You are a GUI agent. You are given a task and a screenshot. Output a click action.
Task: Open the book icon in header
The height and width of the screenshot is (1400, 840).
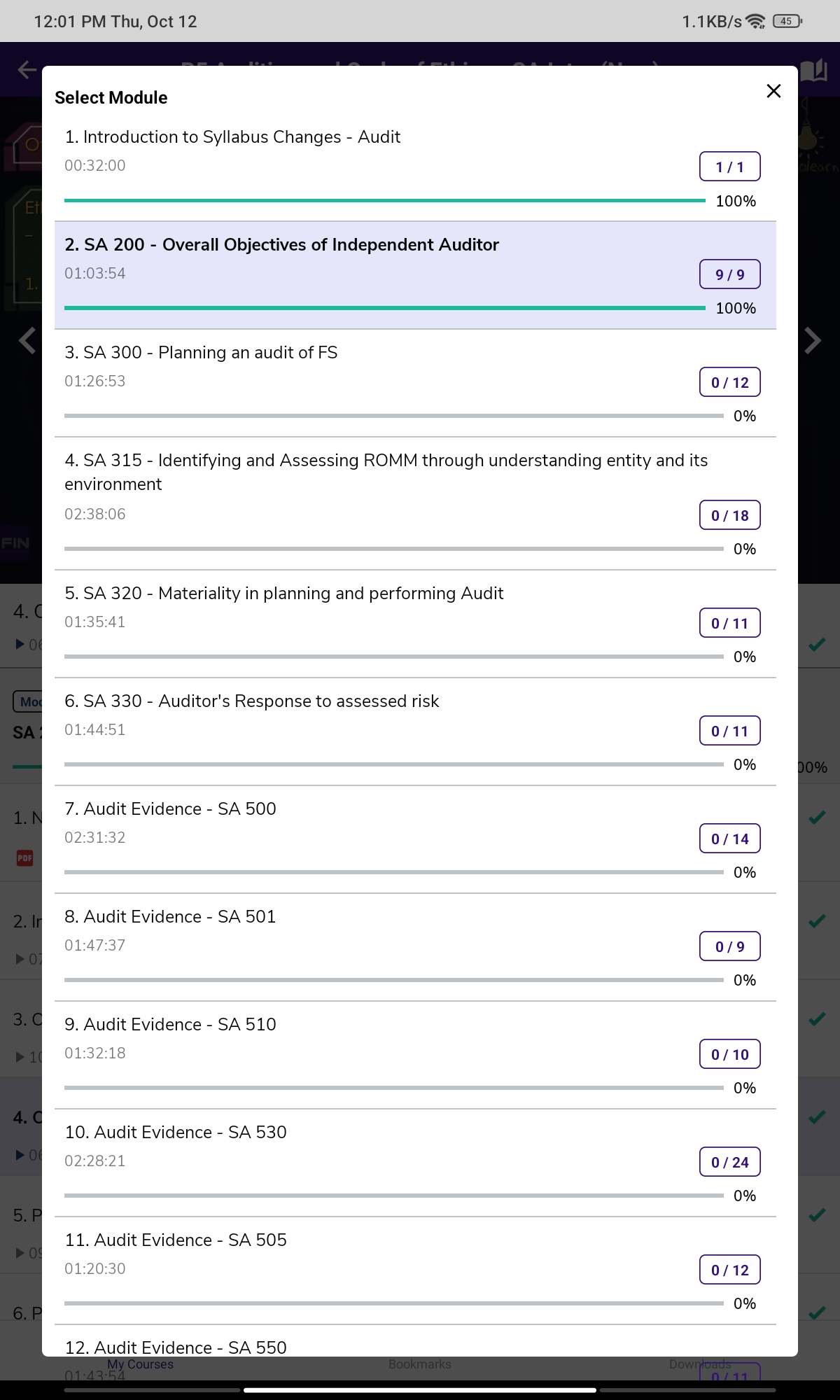813,70
